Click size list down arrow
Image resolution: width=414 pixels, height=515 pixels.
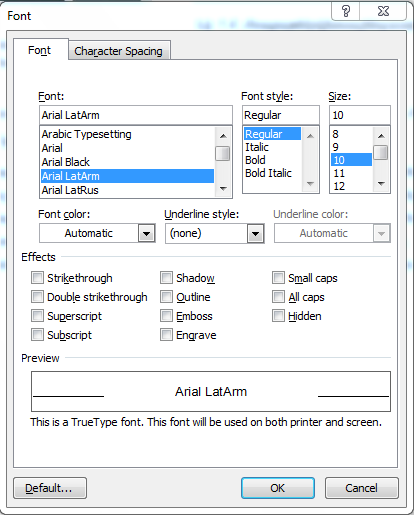tap(381, 184)
